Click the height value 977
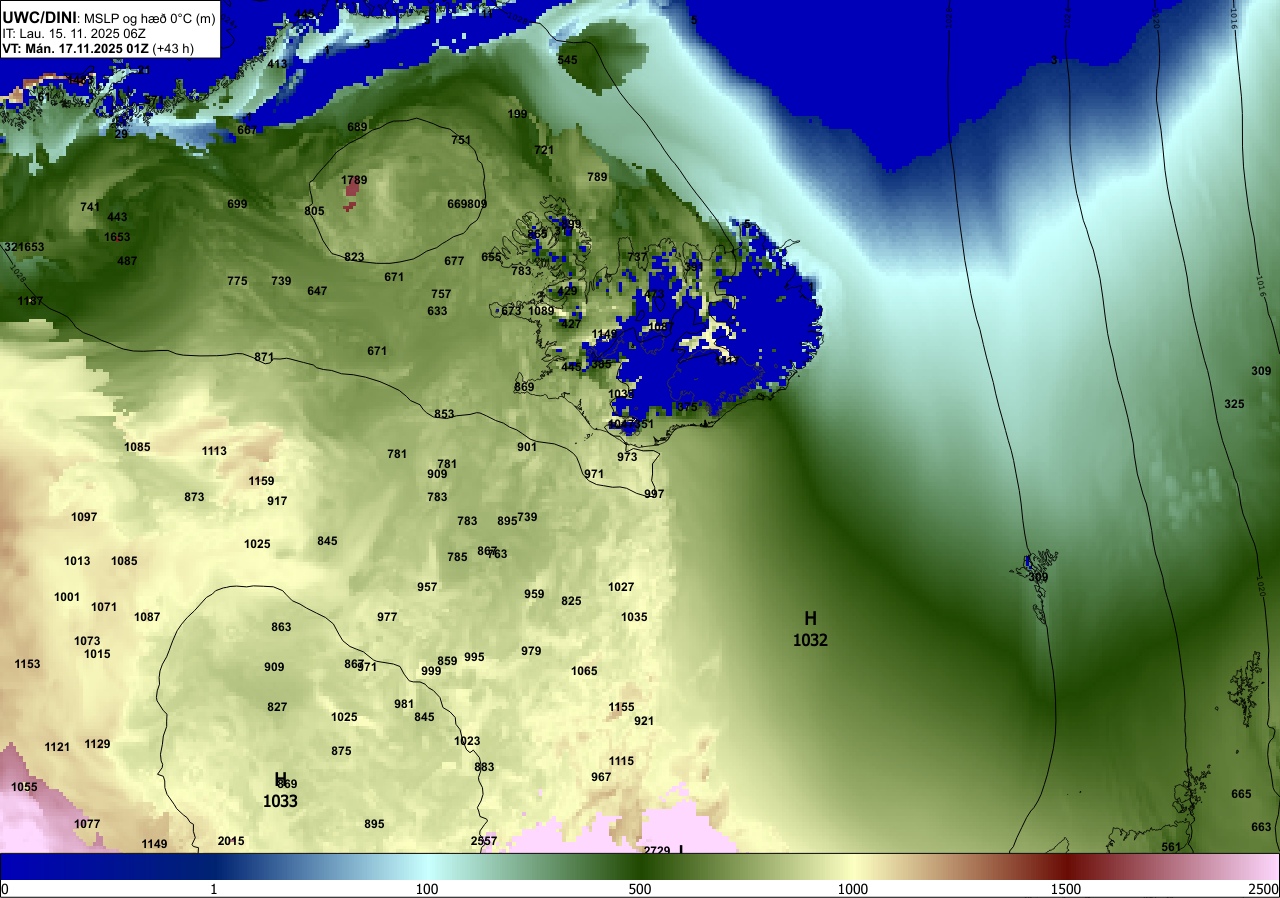 387,617
